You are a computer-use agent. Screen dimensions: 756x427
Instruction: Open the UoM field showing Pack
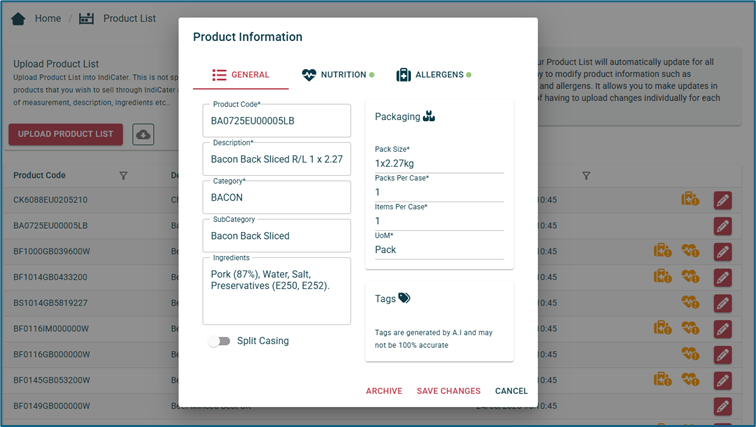coord(439,250)
